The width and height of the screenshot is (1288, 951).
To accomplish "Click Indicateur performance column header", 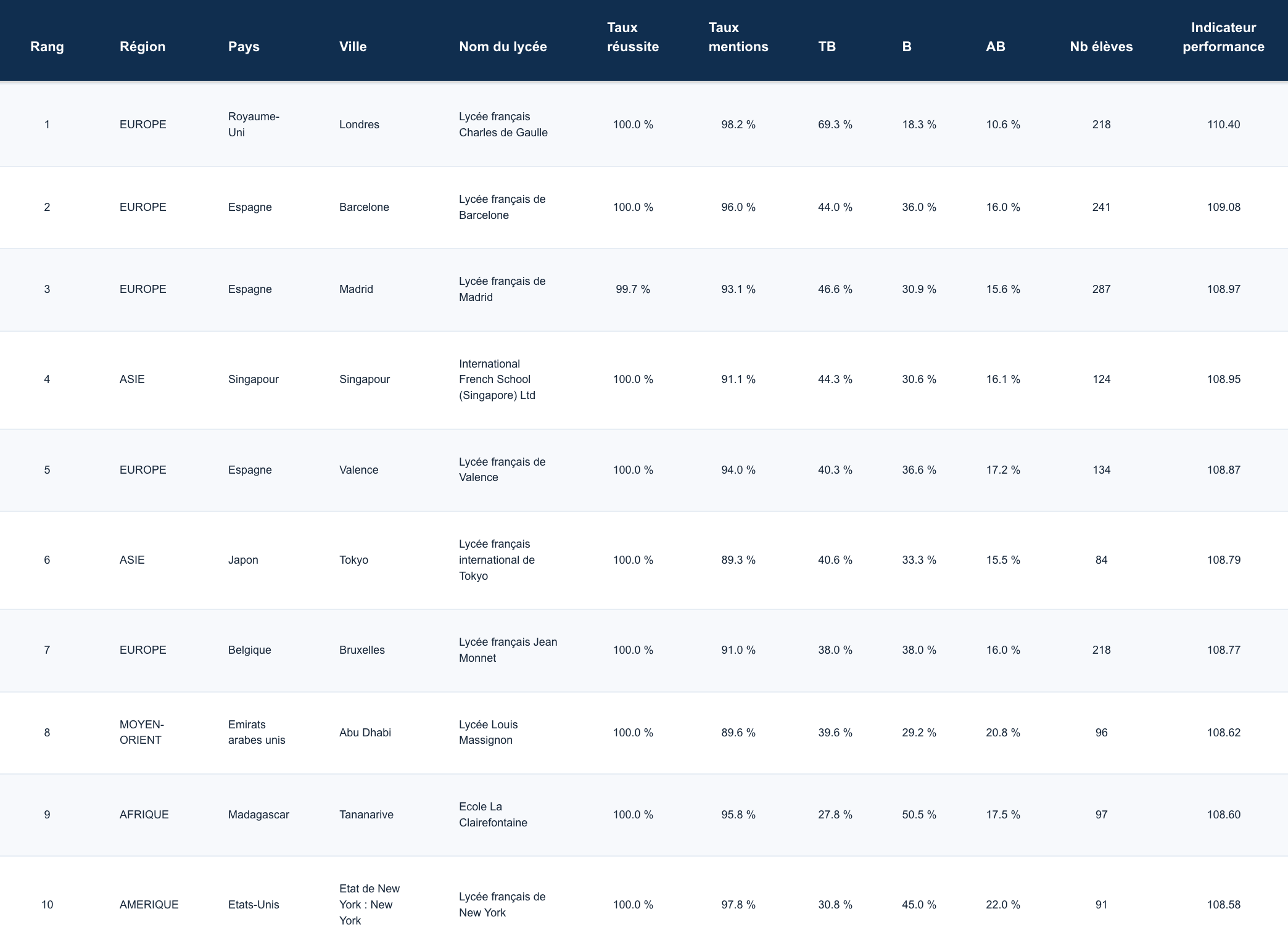I will point(1223,37).
